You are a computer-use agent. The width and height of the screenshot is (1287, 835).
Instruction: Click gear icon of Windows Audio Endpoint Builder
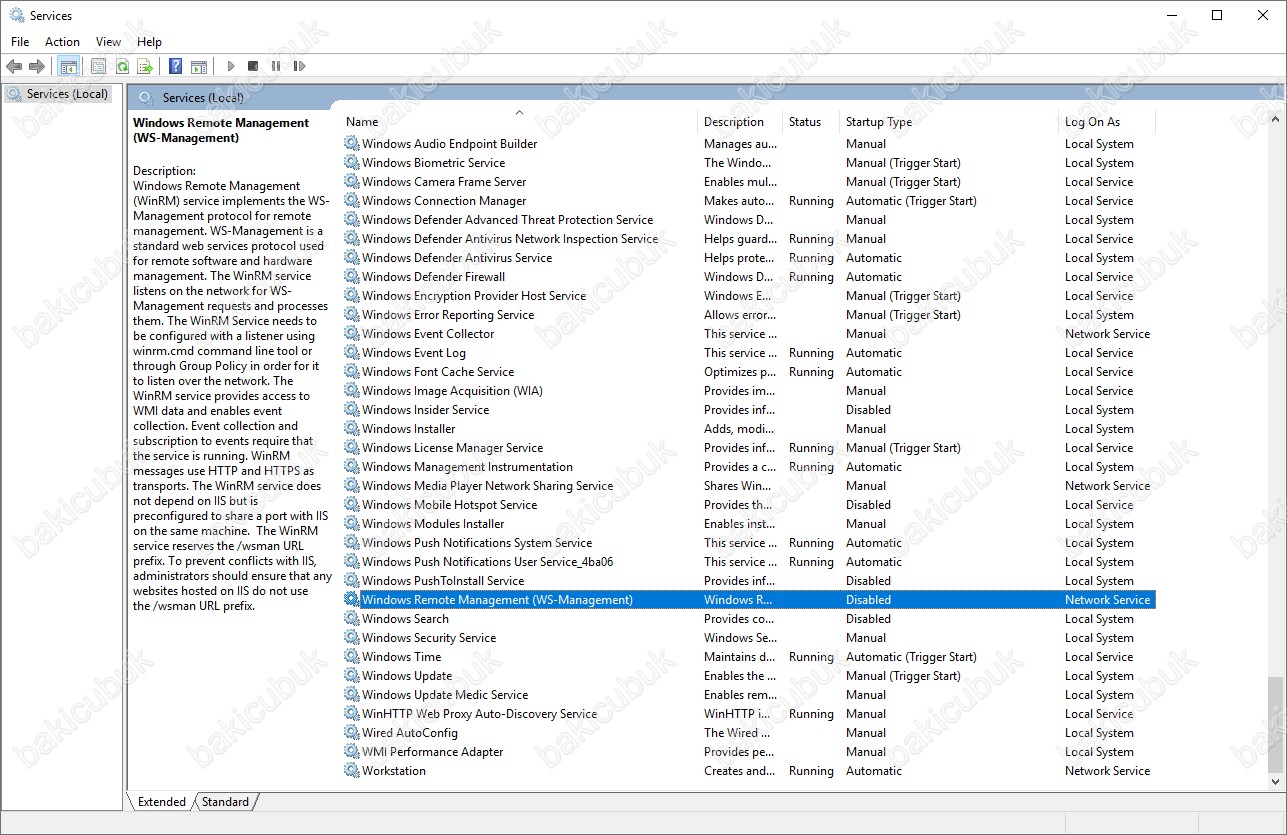tap(351, 144)
